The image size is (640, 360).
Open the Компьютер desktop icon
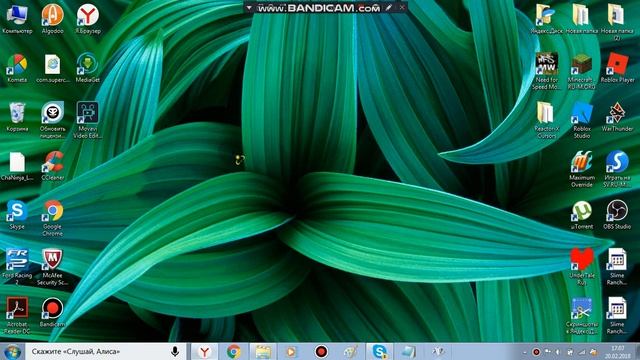pyautogui.click(x=17, y=19)
